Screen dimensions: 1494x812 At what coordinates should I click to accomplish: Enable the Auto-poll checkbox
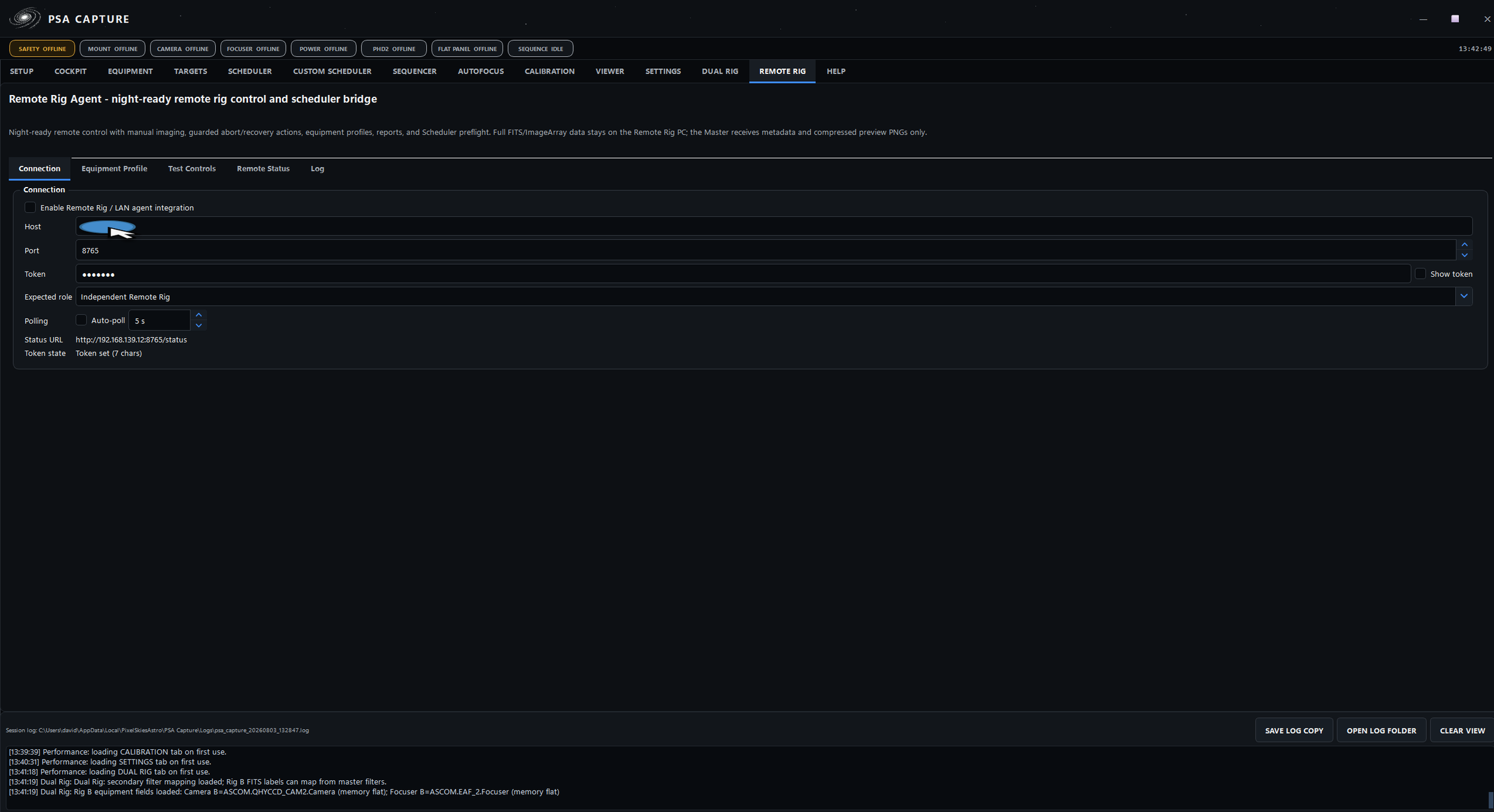tap(81, 320)
